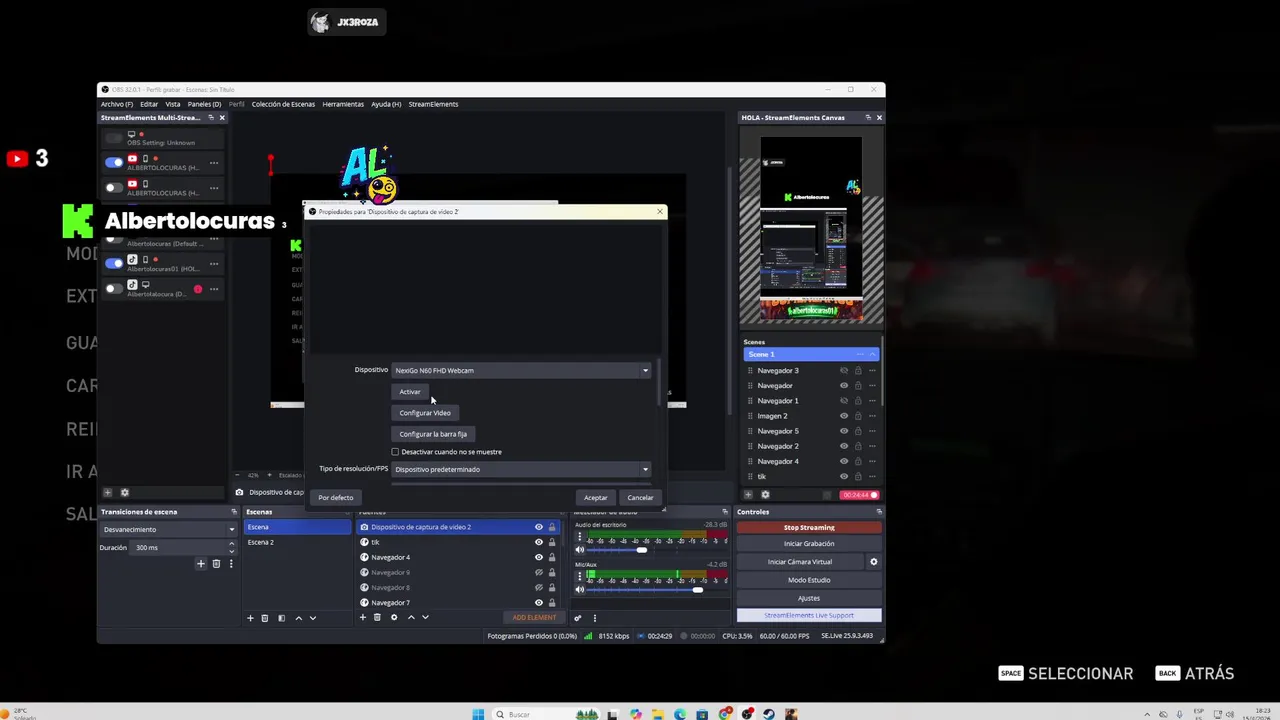Move scene up in Escenas toolbar

tap(298, 618)
